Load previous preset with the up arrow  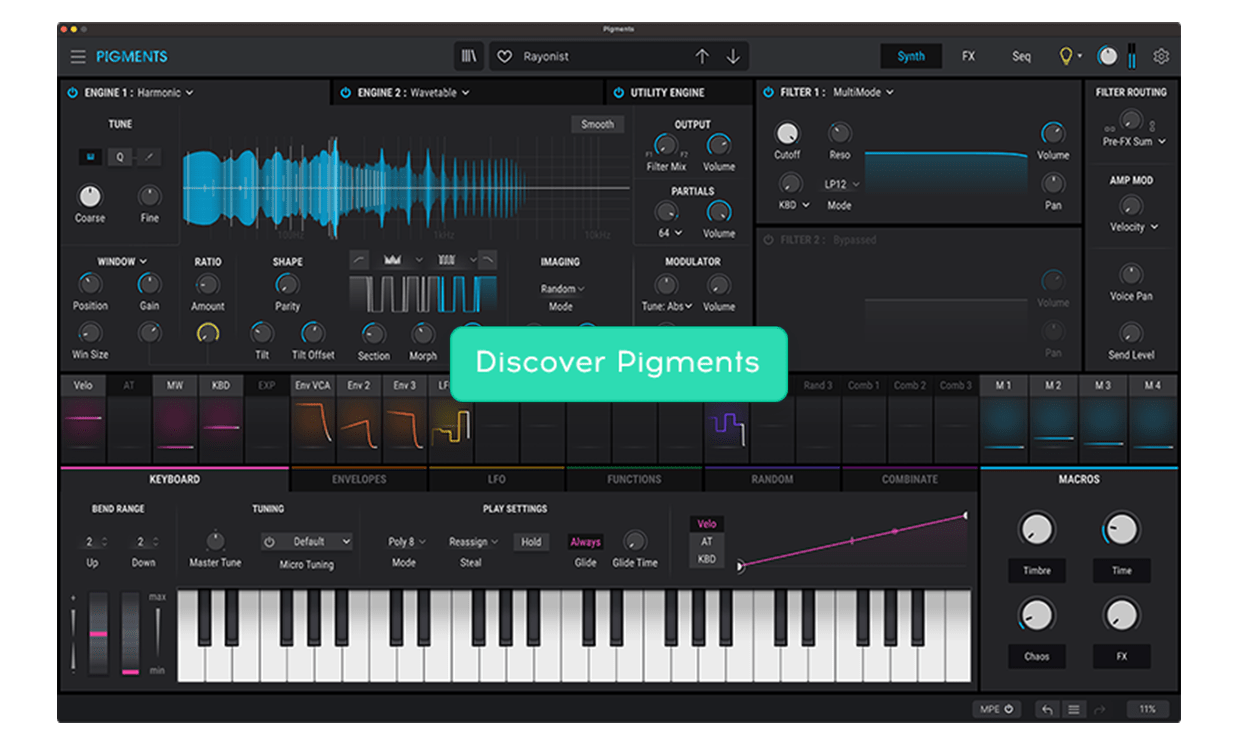pyautogui.click(x=702, y=57)
